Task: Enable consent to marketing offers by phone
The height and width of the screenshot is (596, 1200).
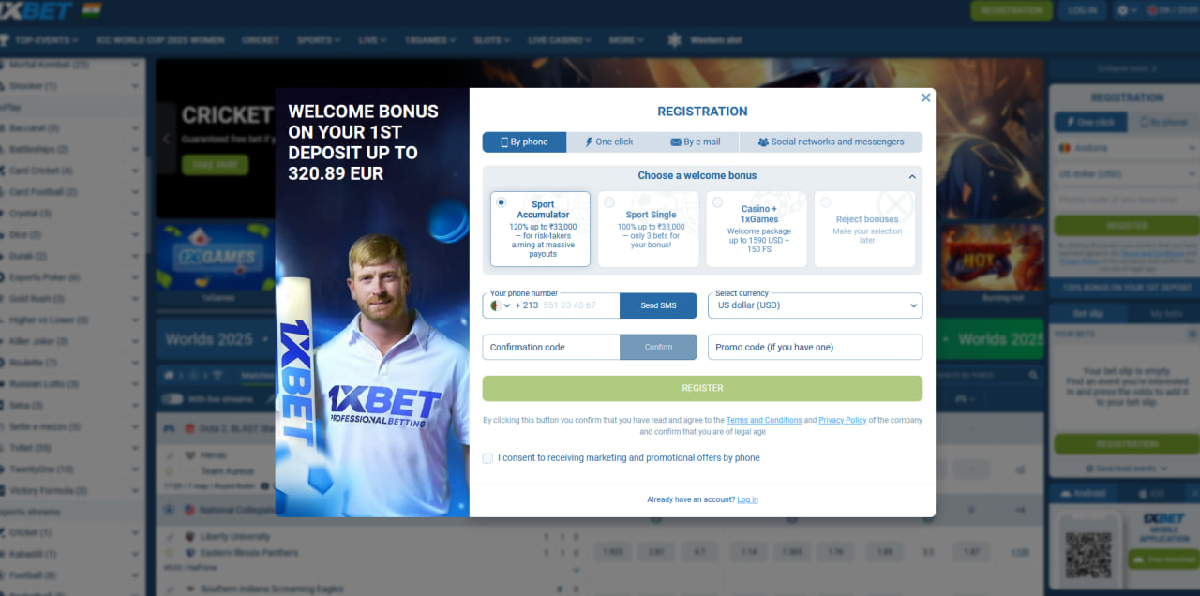Action: coord(488,457)
